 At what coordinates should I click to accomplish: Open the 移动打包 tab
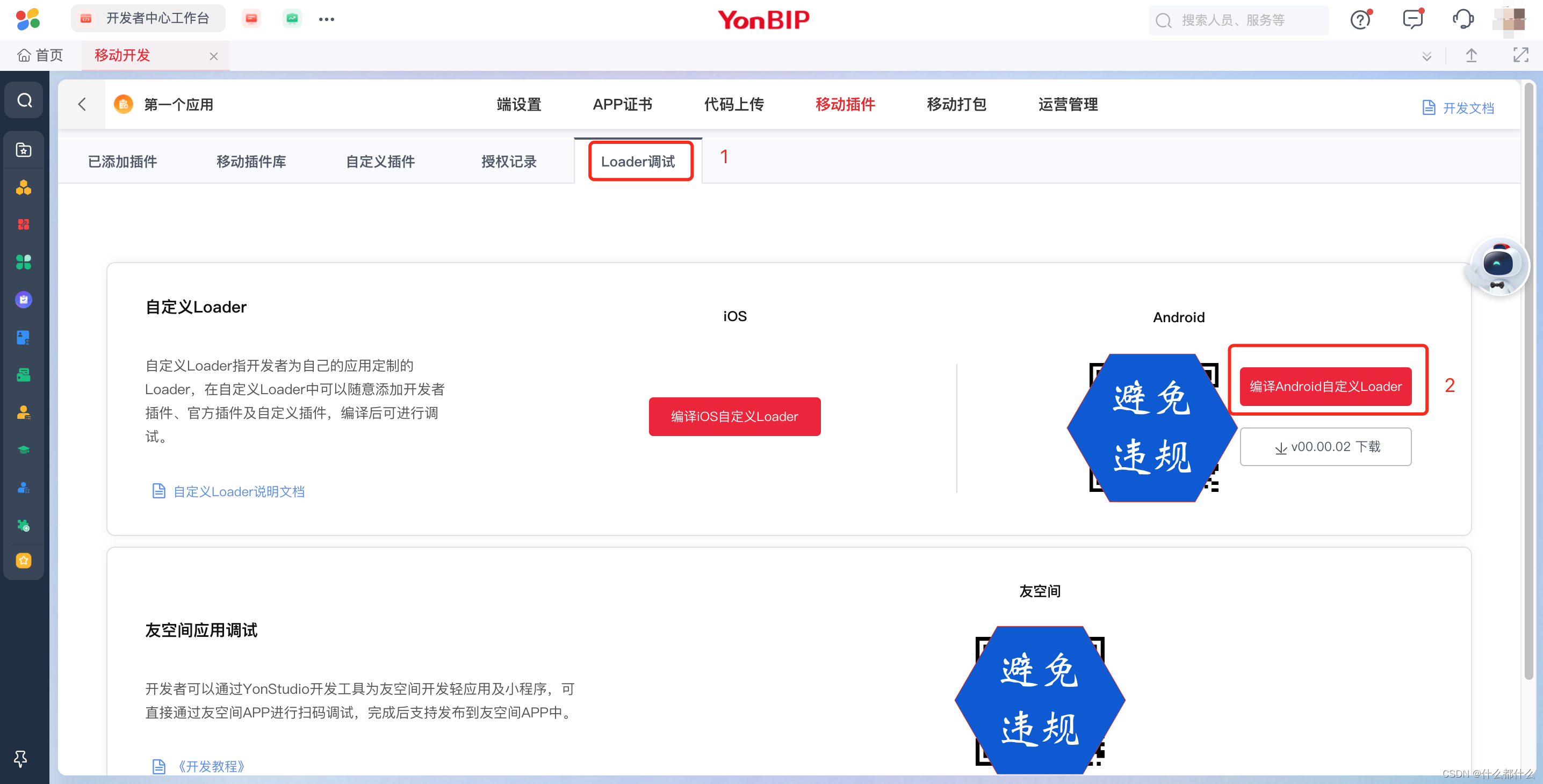point(955,104)
